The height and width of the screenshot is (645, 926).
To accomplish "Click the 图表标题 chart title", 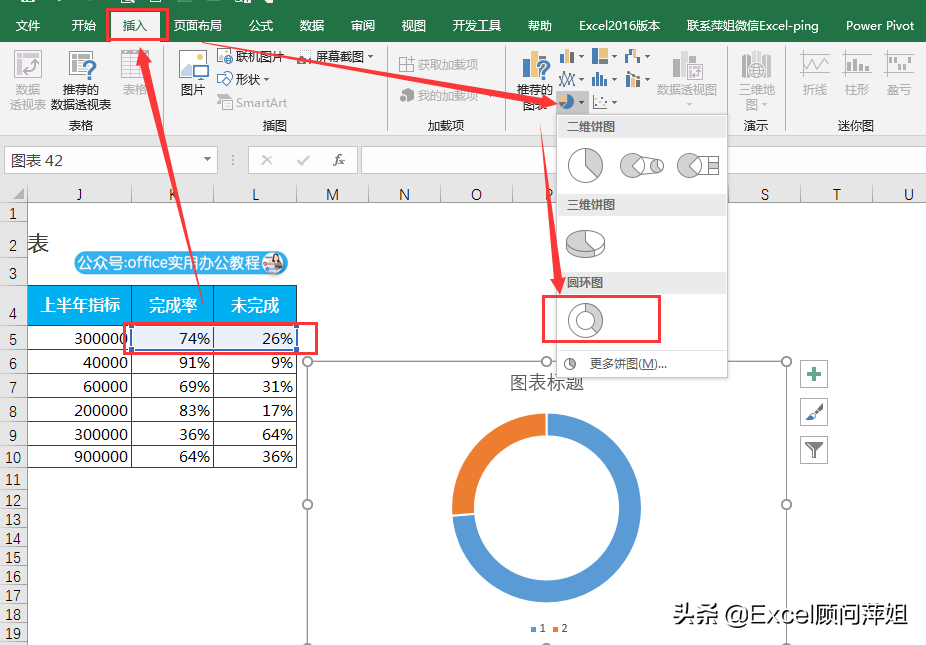I will tap(547, 383).
